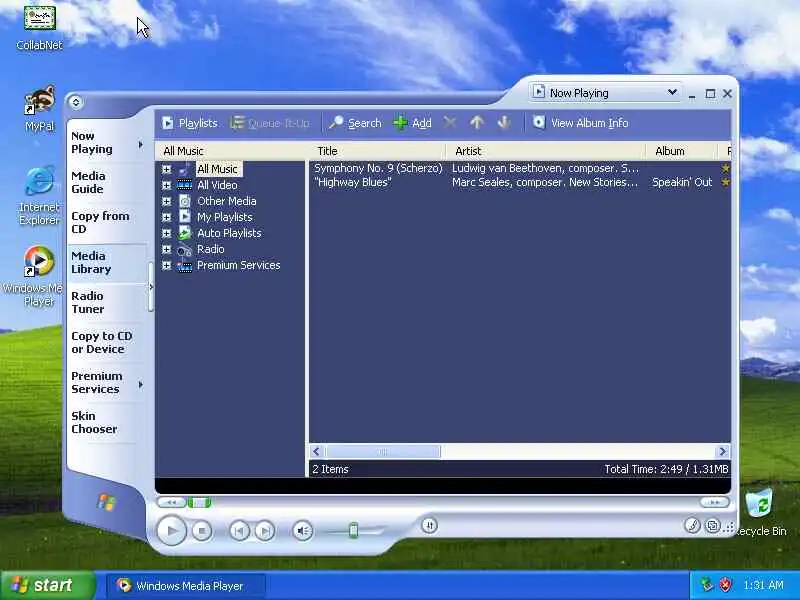Expand the Other Media tree node
This screenshot has width=800, height=600.
click(x=166, y=201)
